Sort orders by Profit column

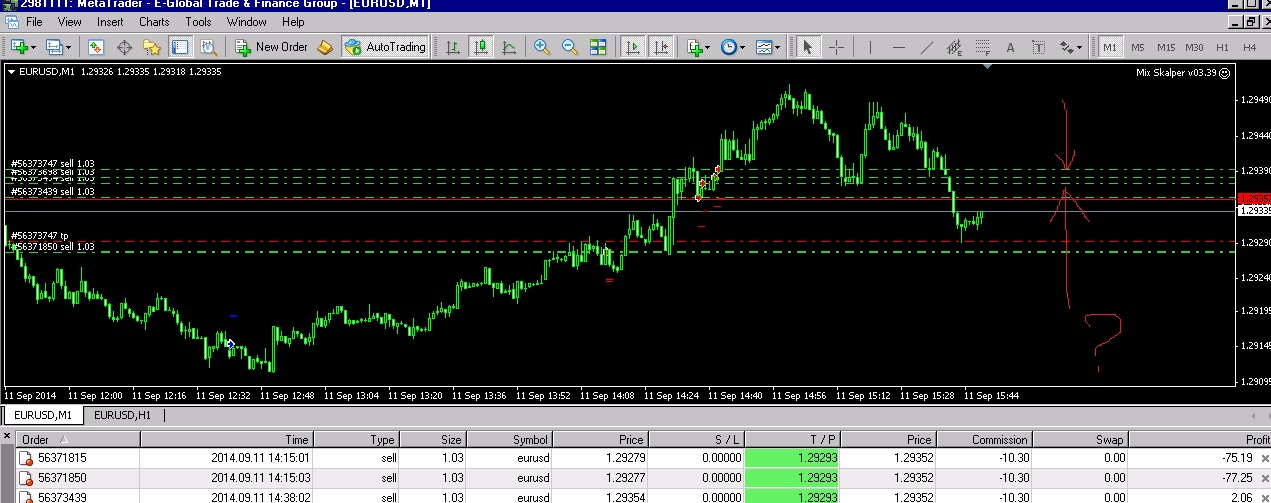coord(1200,439)
